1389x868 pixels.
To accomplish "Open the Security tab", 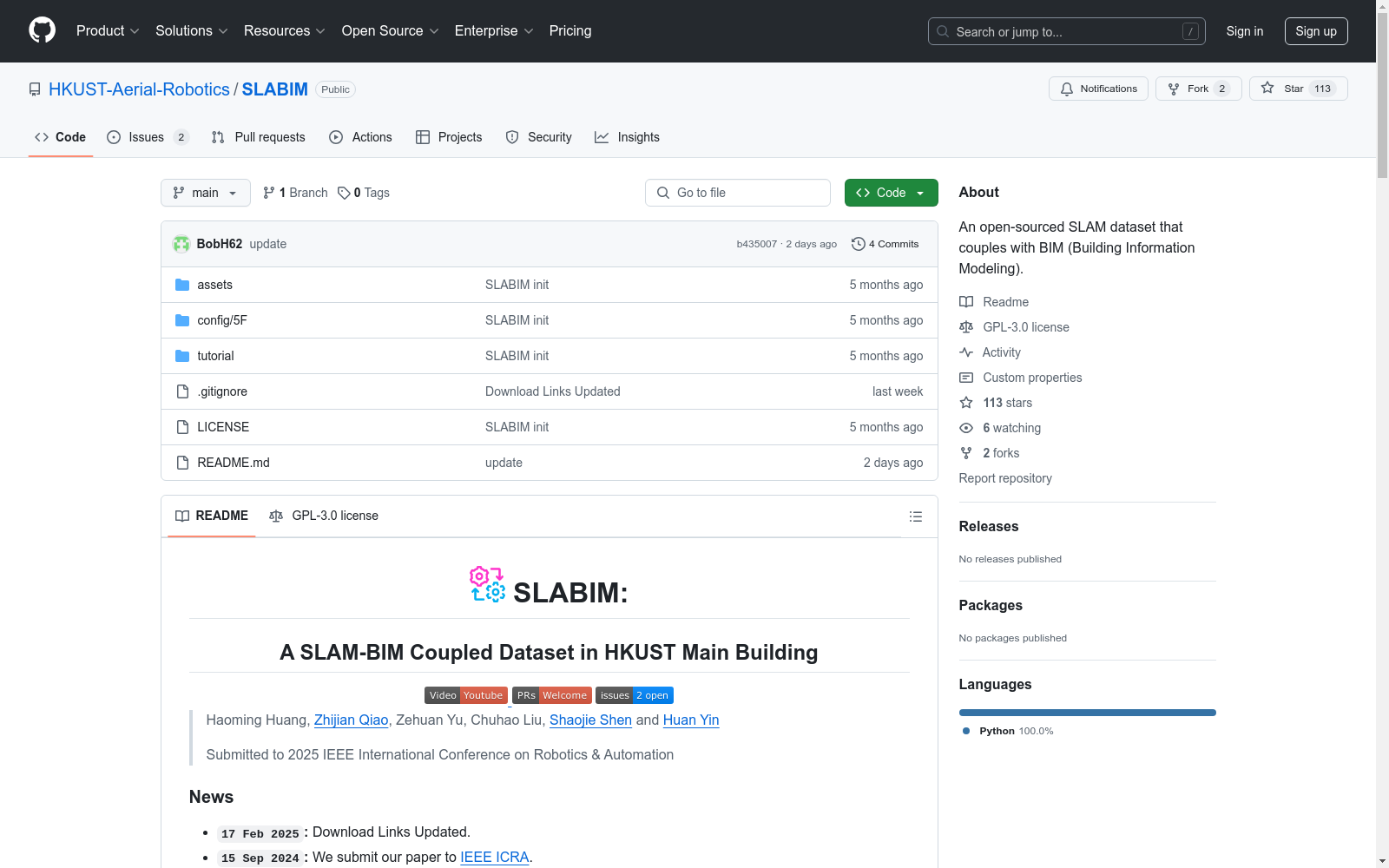I will (539, 137).
